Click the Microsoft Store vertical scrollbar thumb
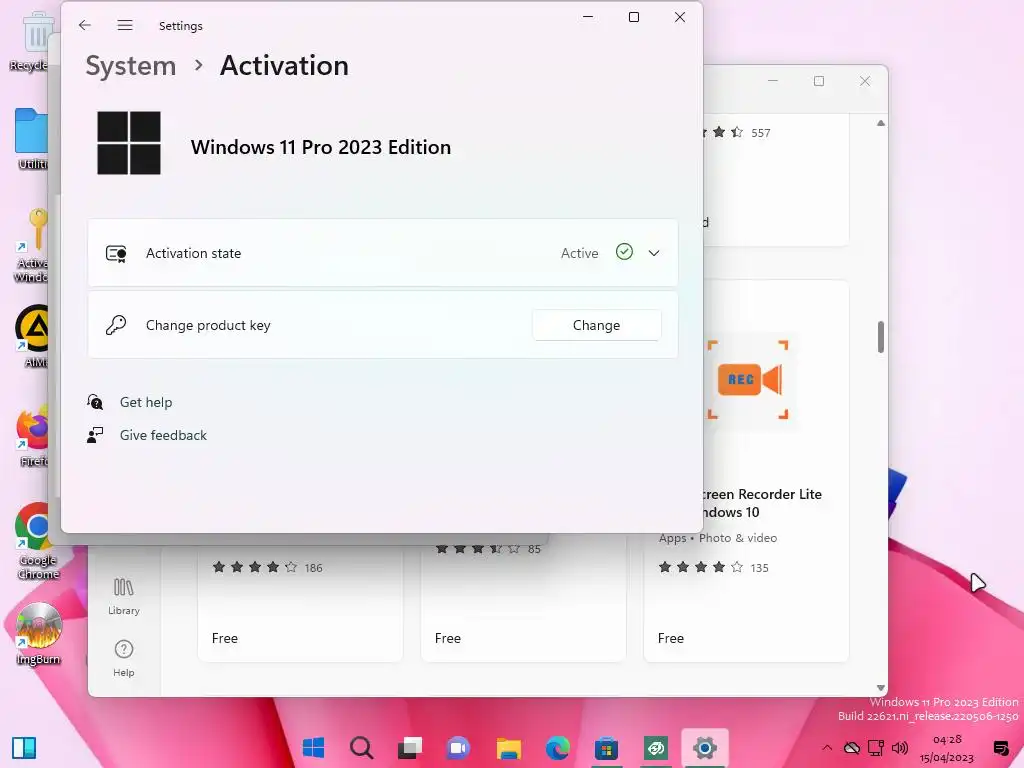The image size is (1024, 768). [x=880, y=337]
